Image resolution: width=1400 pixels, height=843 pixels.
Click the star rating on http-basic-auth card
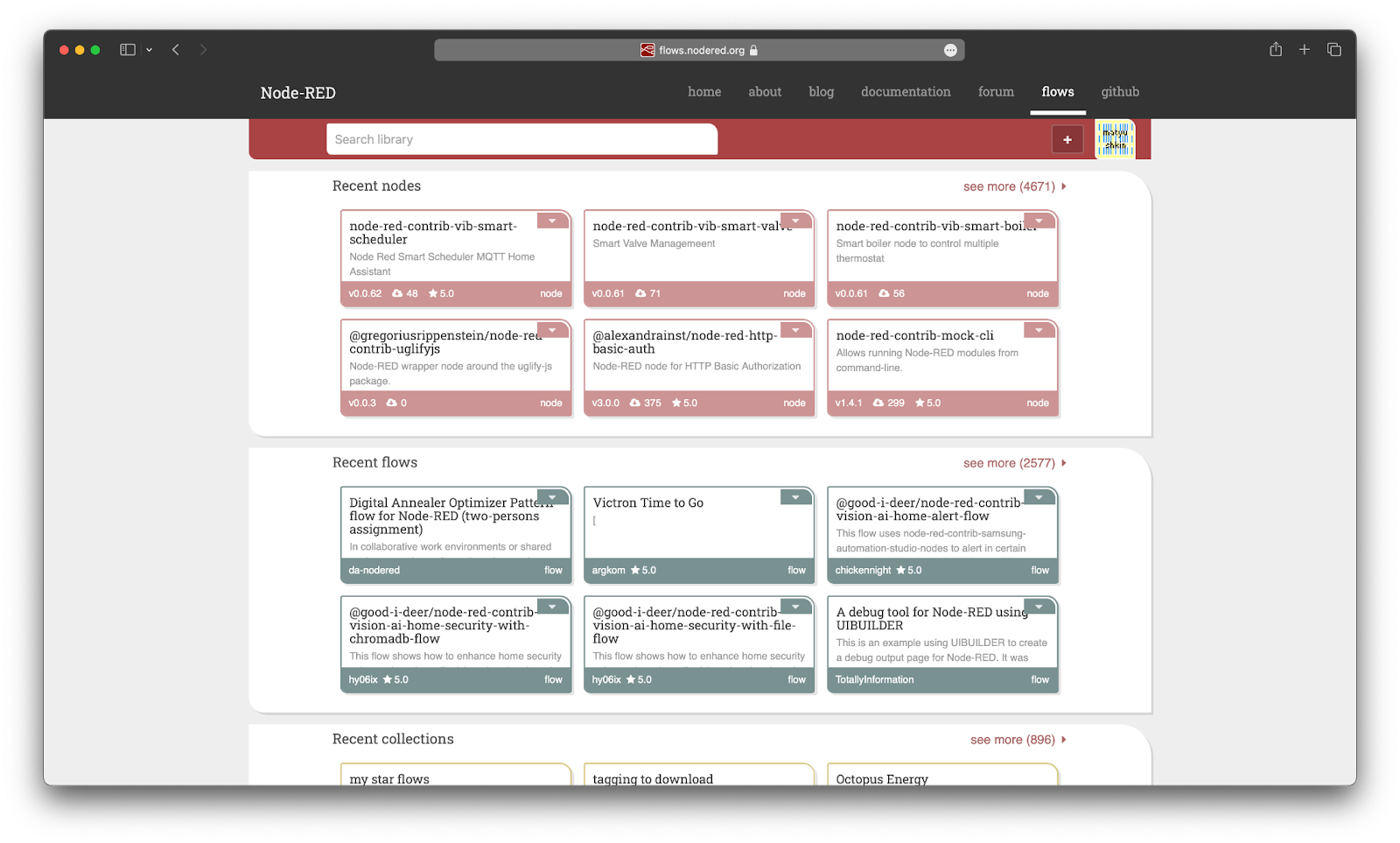click(684, 403)
